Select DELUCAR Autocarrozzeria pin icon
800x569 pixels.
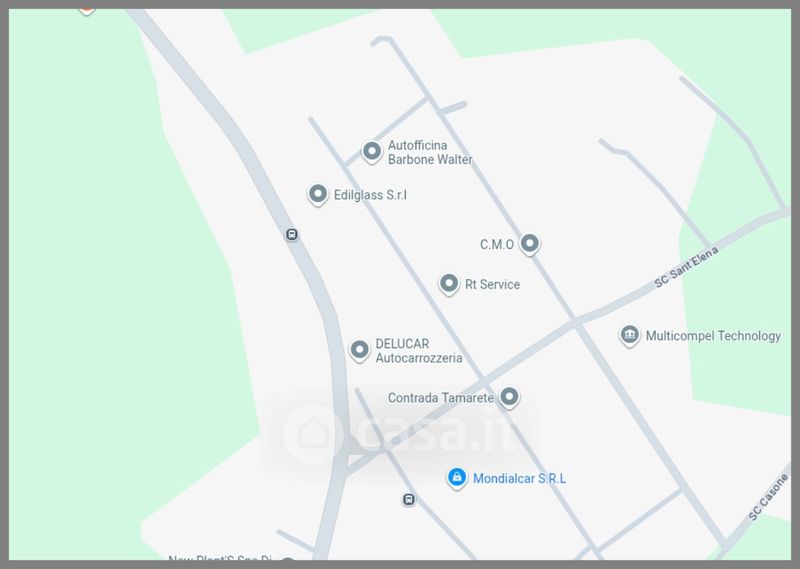pos(359,351)
